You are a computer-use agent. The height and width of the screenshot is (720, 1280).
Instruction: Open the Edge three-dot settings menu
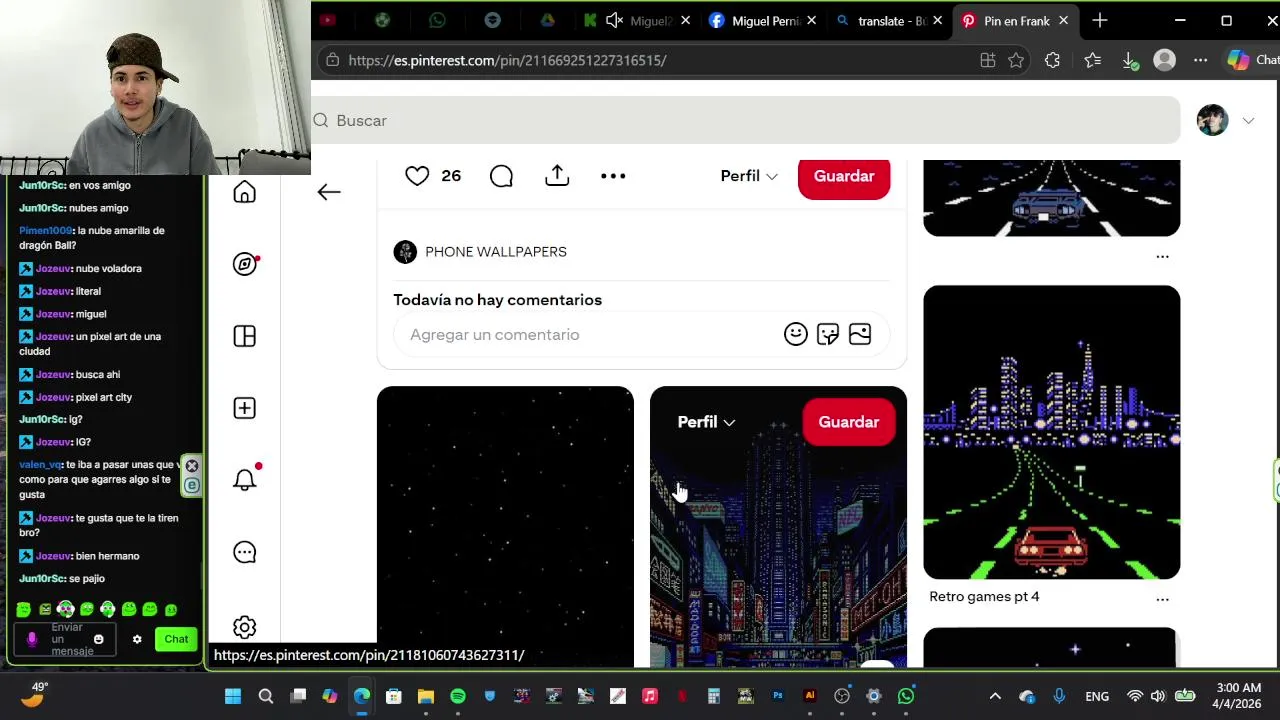point(1200,60)
